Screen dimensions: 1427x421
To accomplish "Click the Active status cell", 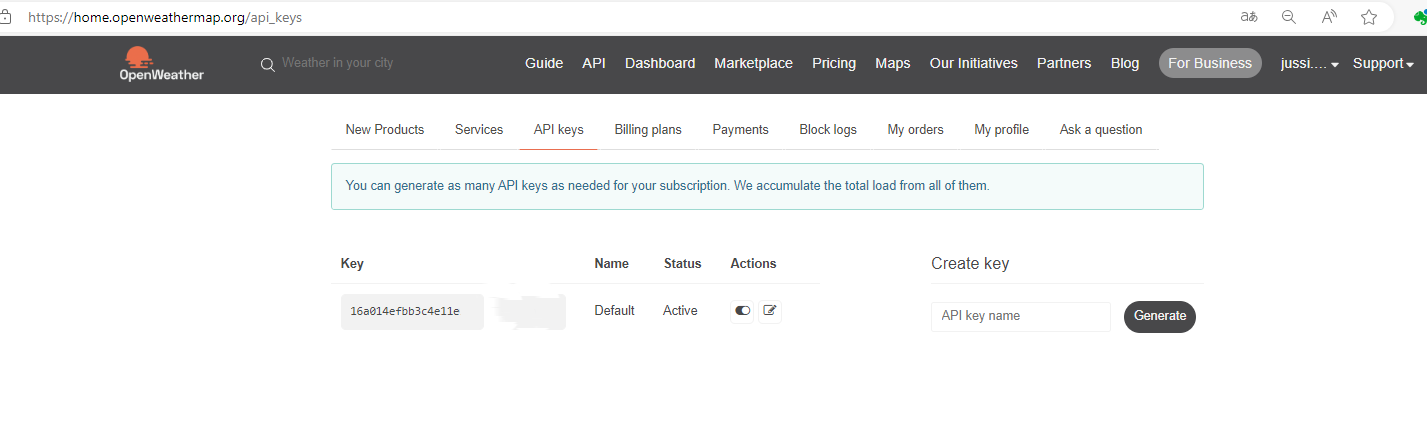I will pos(680,311).
